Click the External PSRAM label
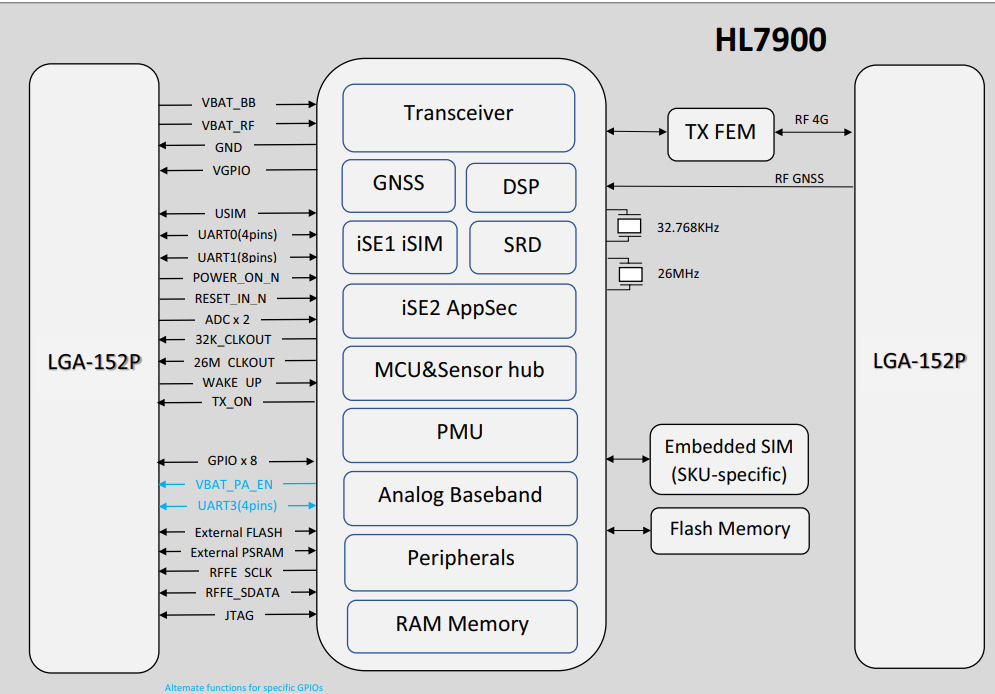995x694 pixels. [237, 553]
